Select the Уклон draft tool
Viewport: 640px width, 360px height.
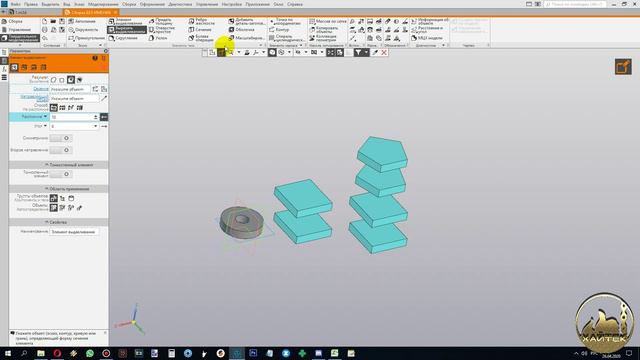tap(158, 38)
